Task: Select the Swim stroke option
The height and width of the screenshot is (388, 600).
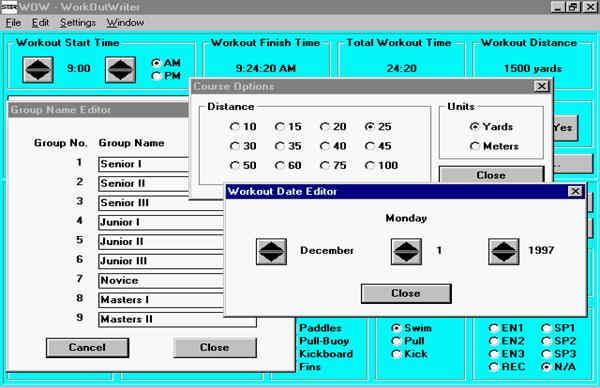Action: pyautogui.click(x=411, y=328)
